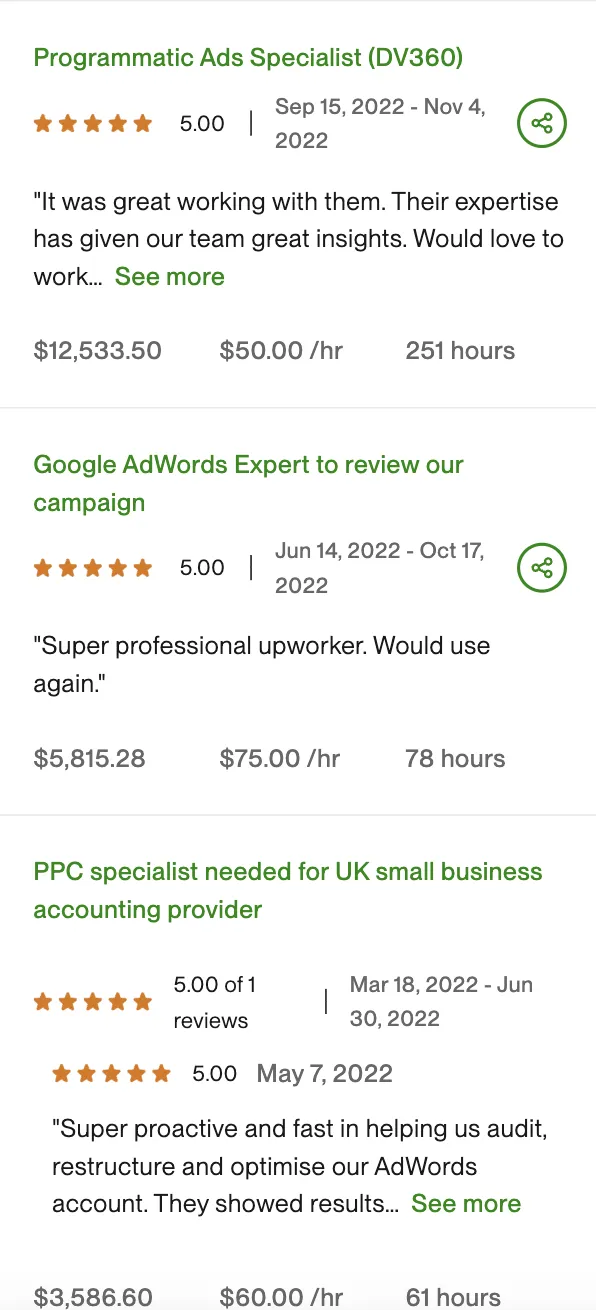Click star rating of DV360 job
596x1310 pixels.
point(93,124)
